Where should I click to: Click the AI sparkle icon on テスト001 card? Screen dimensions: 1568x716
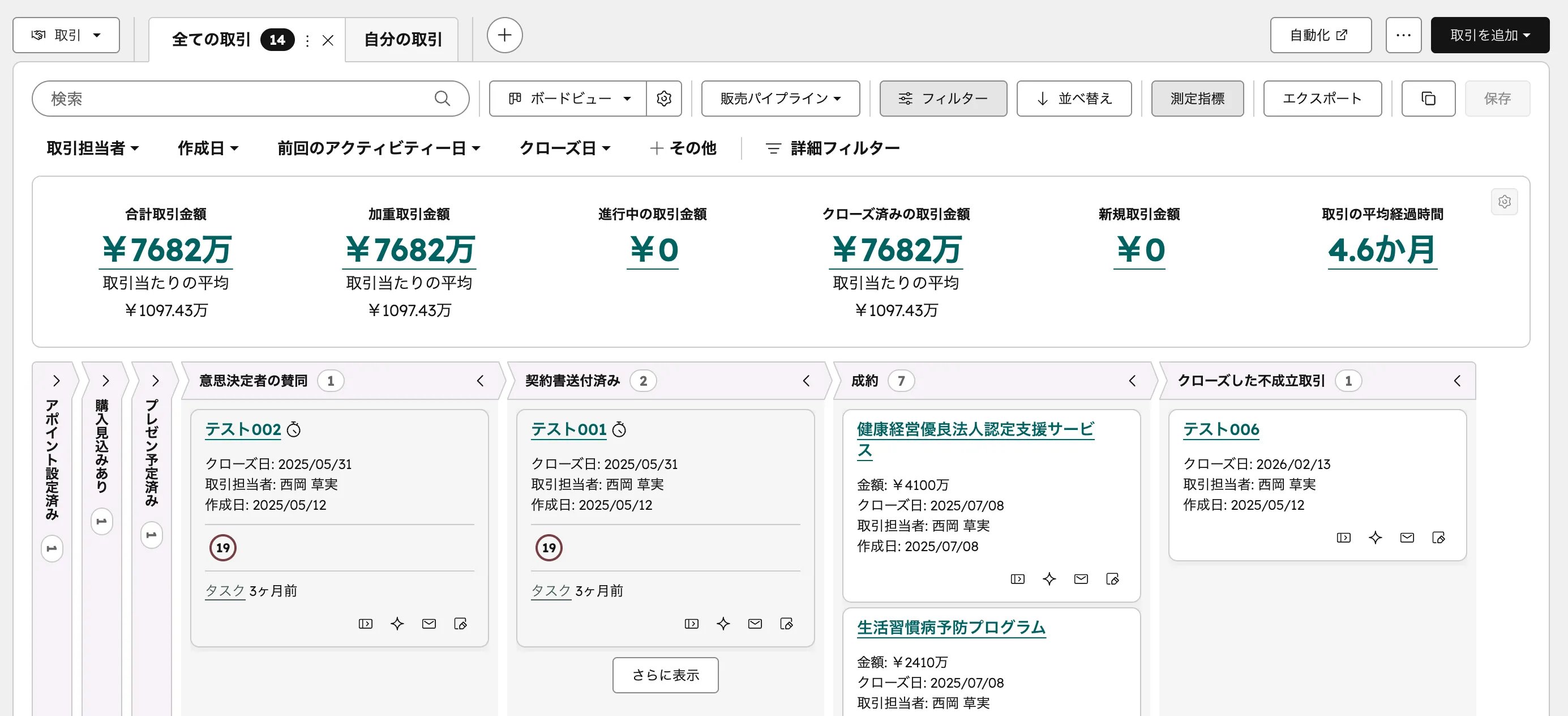click(x=723, y=623)
